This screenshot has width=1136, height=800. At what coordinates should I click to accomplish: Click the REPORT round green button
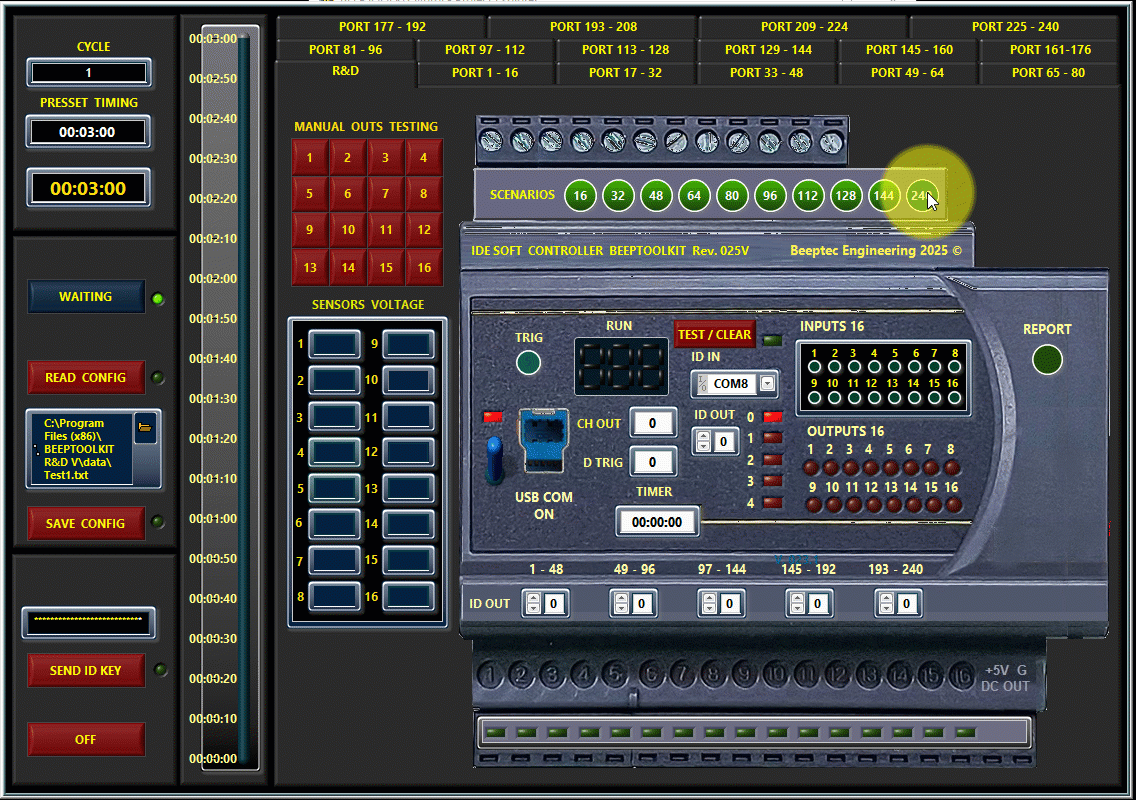click(1047, 359)
